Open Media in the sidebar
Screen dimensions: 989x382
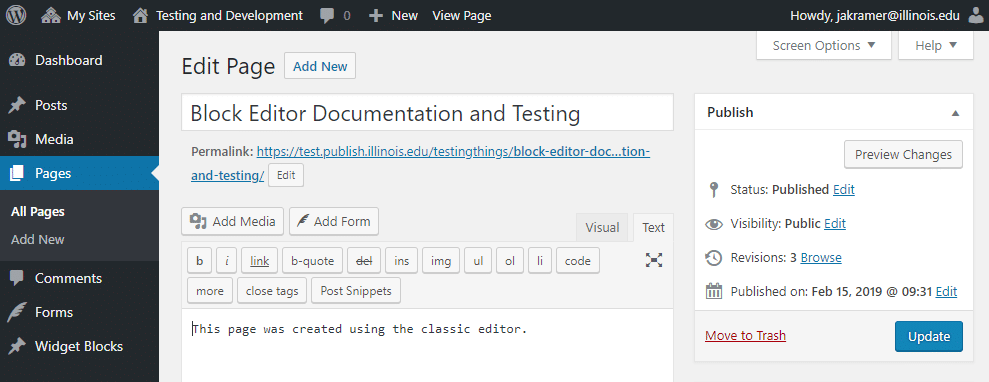tap(79, 139)
